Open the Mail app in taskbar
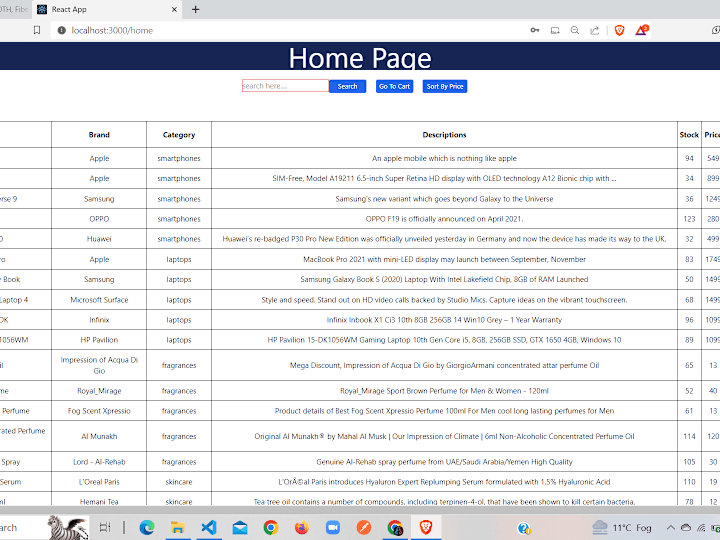The width and height of the screenshot is (720, 540). (240, 528)
